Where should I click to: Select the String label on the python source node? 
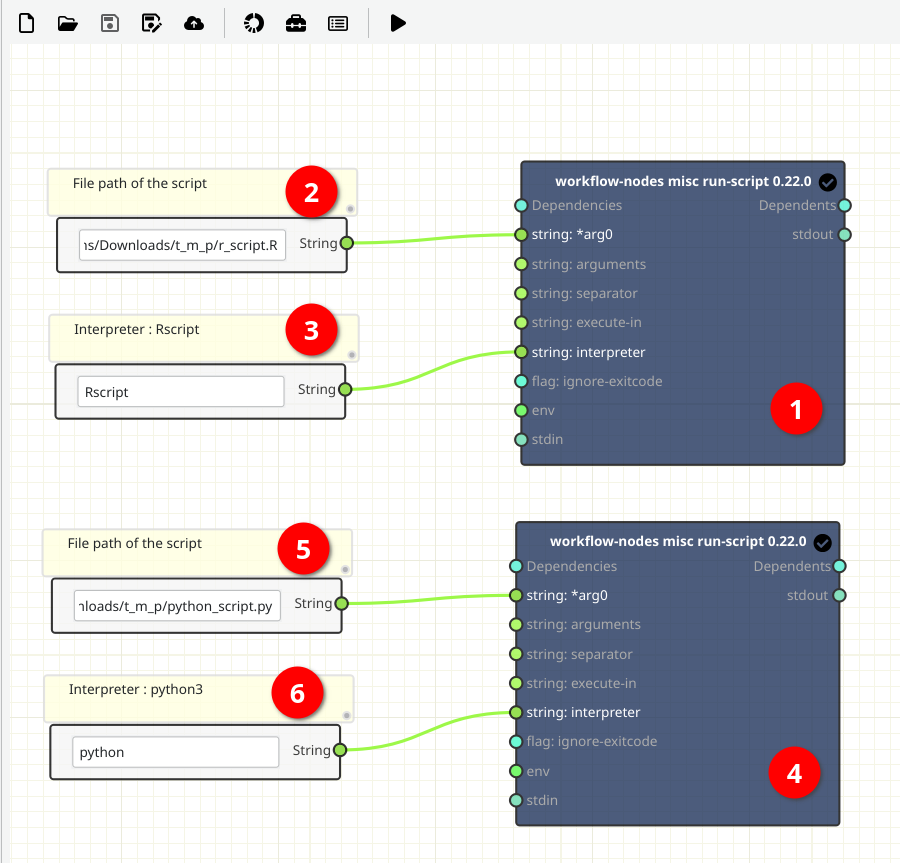coord(312,750)
